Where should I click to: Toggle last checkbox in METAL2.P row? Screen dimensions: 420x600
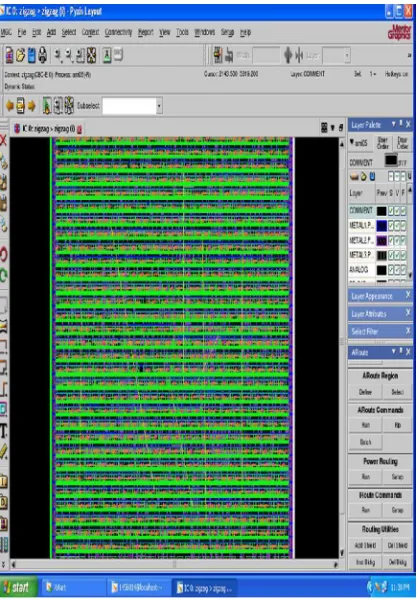point(403,241)
